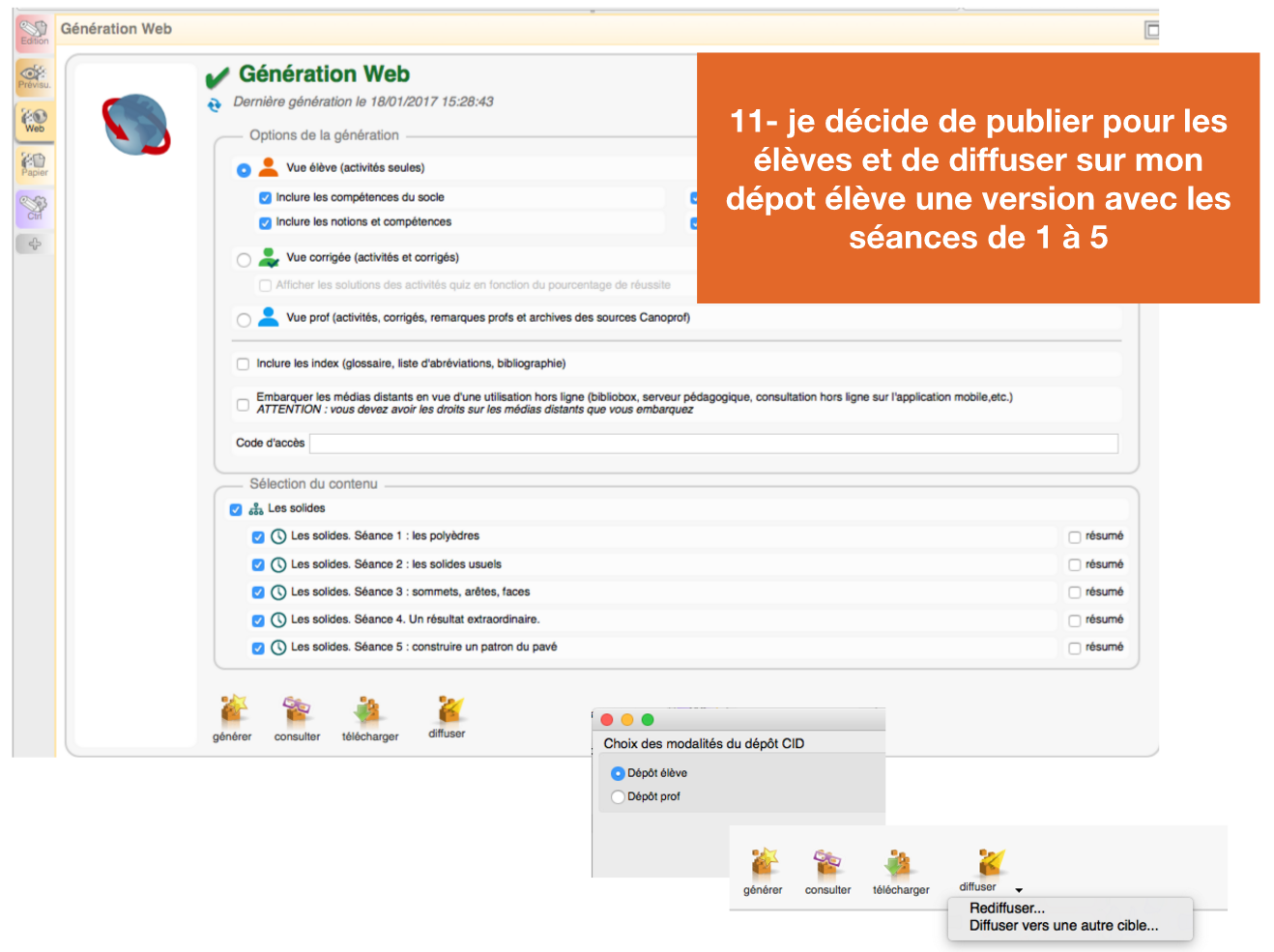Click the clock icon of Séance 3
This screenshot has height=952, width=1274.
[x=278, y=592]
